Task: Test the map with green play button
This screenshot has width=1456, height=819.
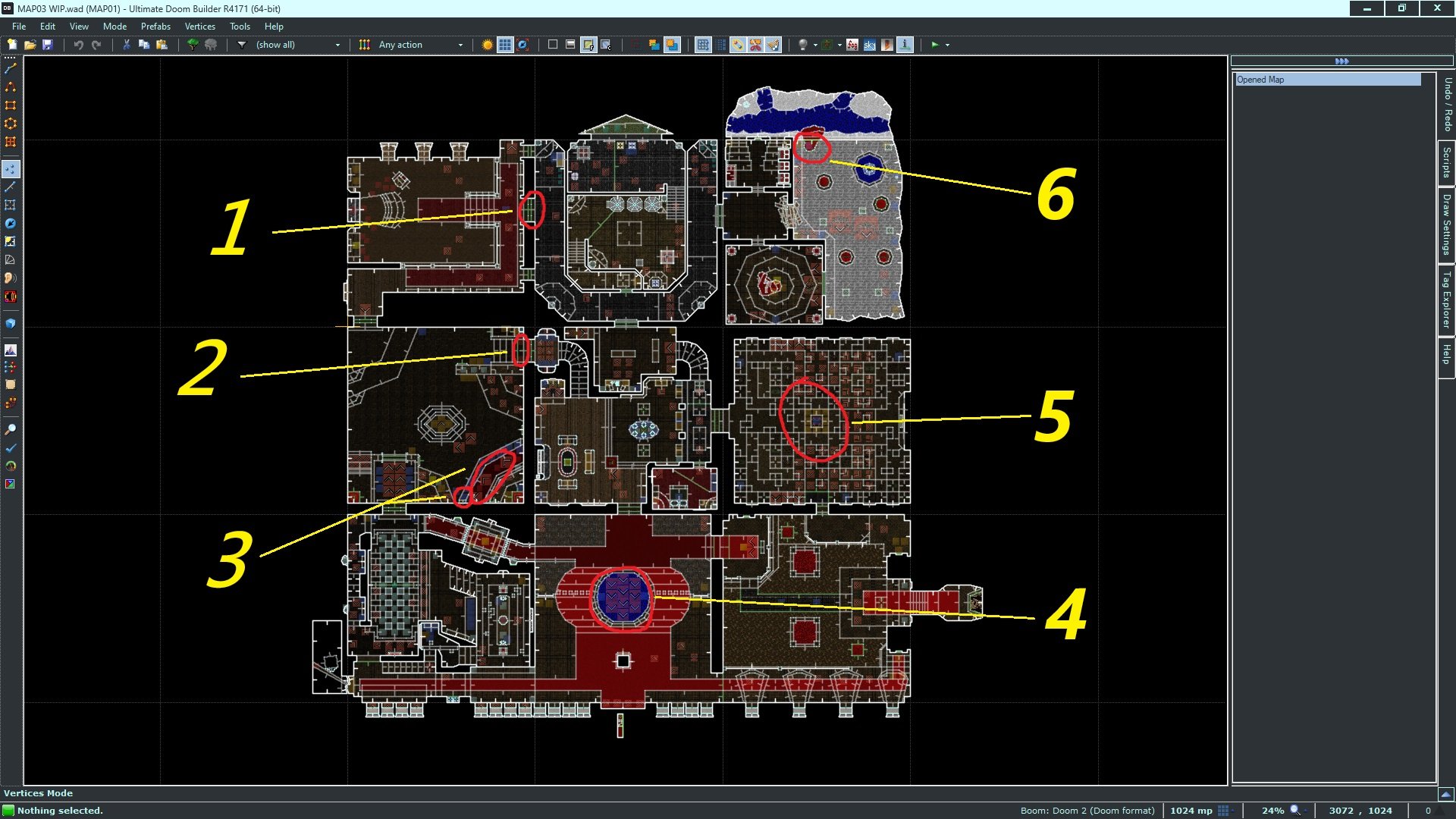Action: (935, 45)
